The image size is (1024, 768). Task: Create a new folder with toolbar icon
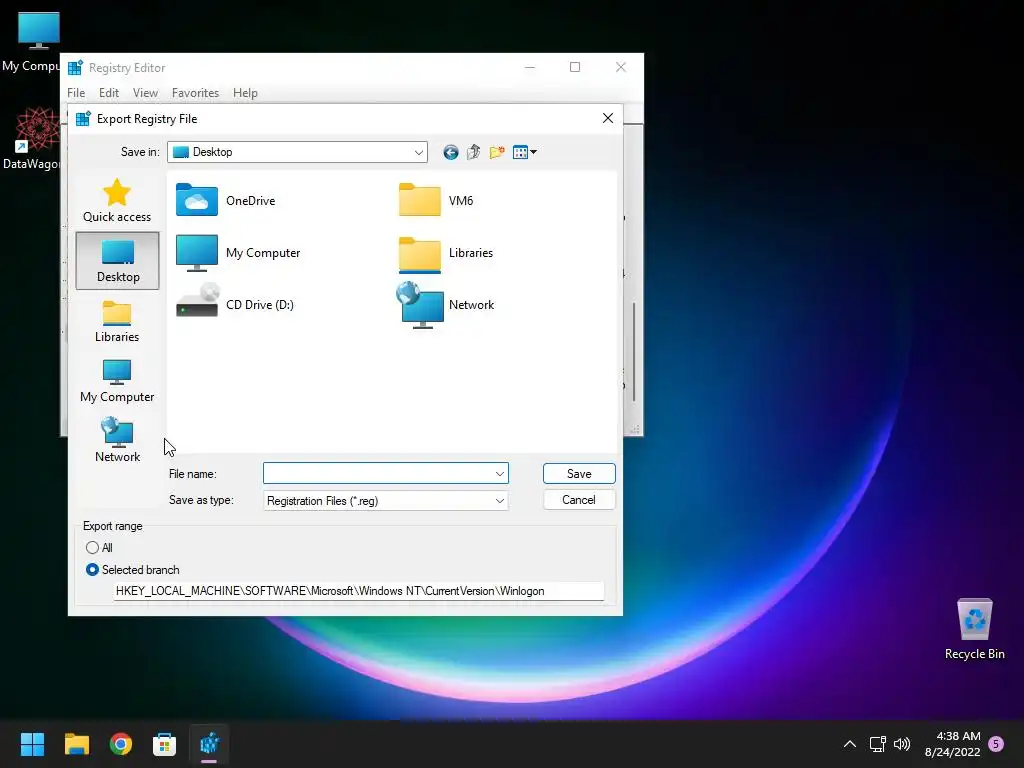[497, 152]
